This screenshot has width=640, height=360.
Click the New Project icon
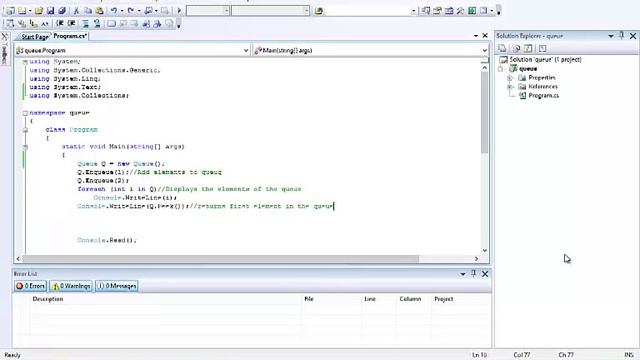point(11,11)
